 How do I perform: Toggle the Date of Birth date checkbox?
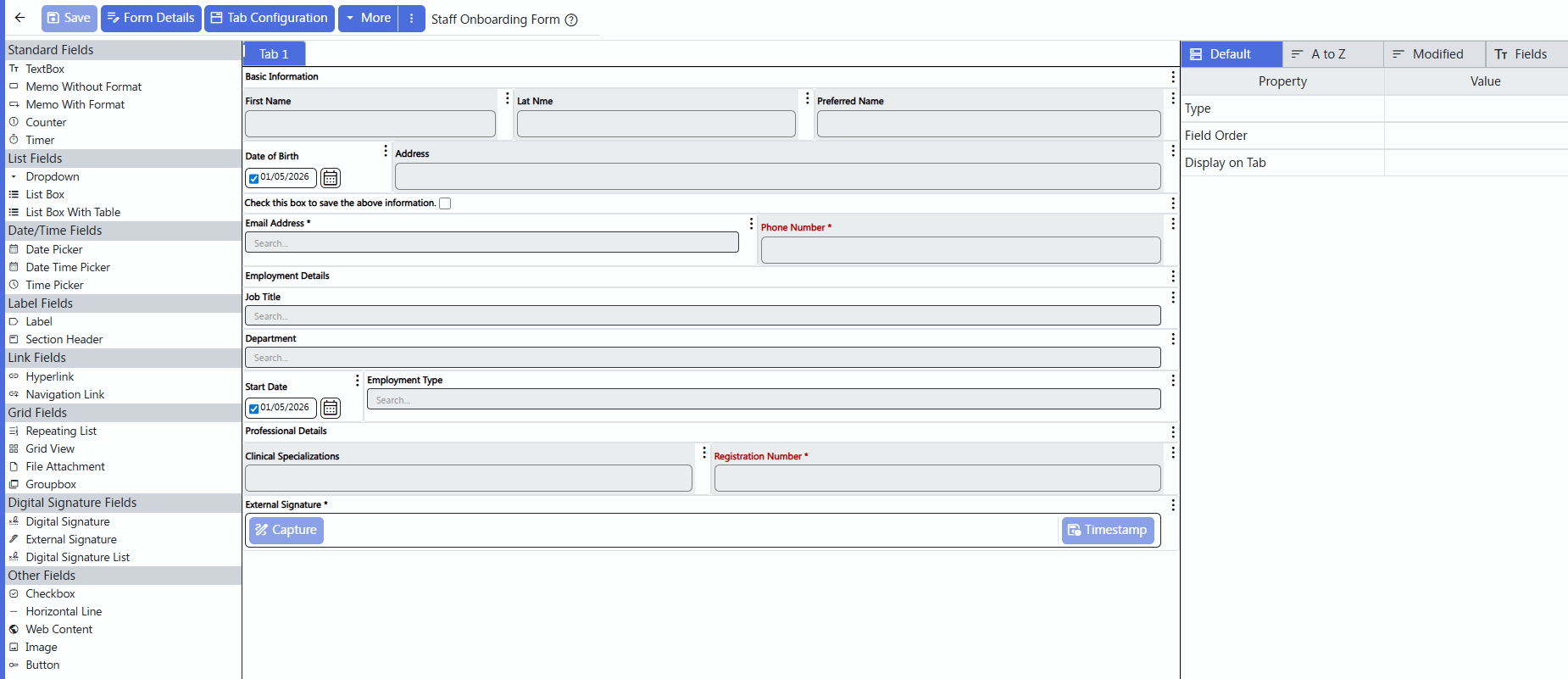pyautogui.click(x=253, y=178)
